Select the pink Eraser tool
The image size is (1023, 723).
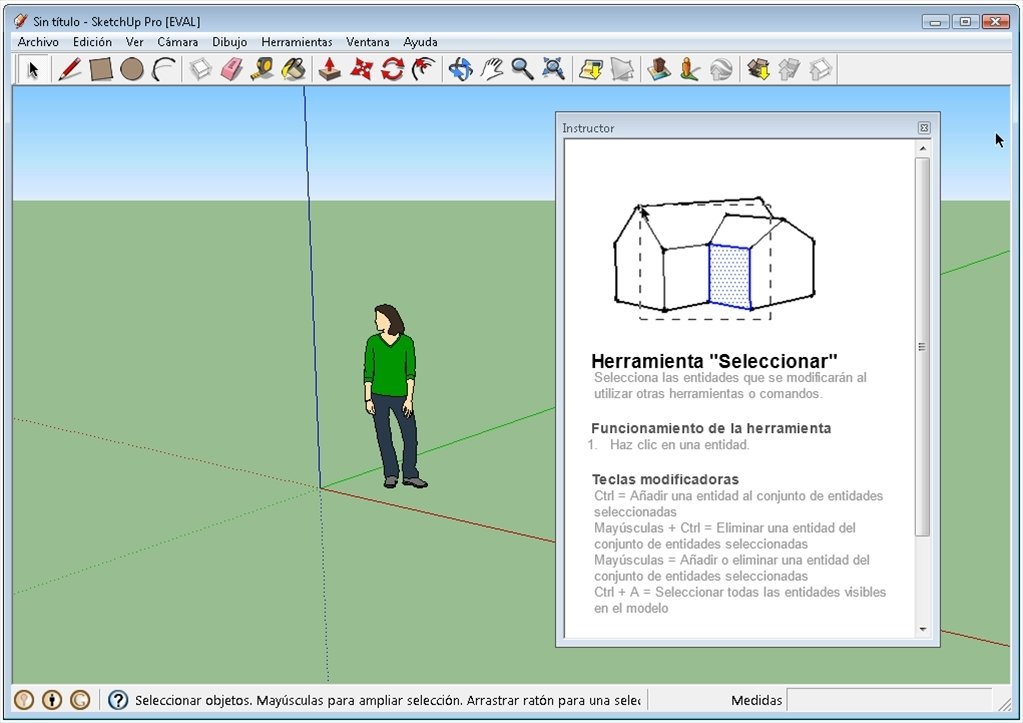(232, 69)
